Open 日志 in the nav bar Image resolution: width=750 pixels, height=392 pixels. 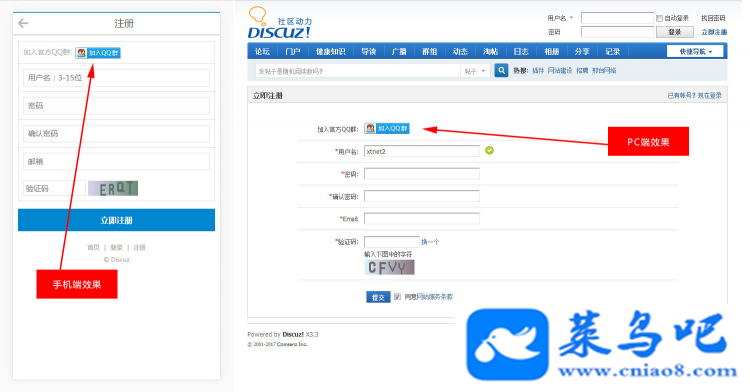tap(521, 52)
